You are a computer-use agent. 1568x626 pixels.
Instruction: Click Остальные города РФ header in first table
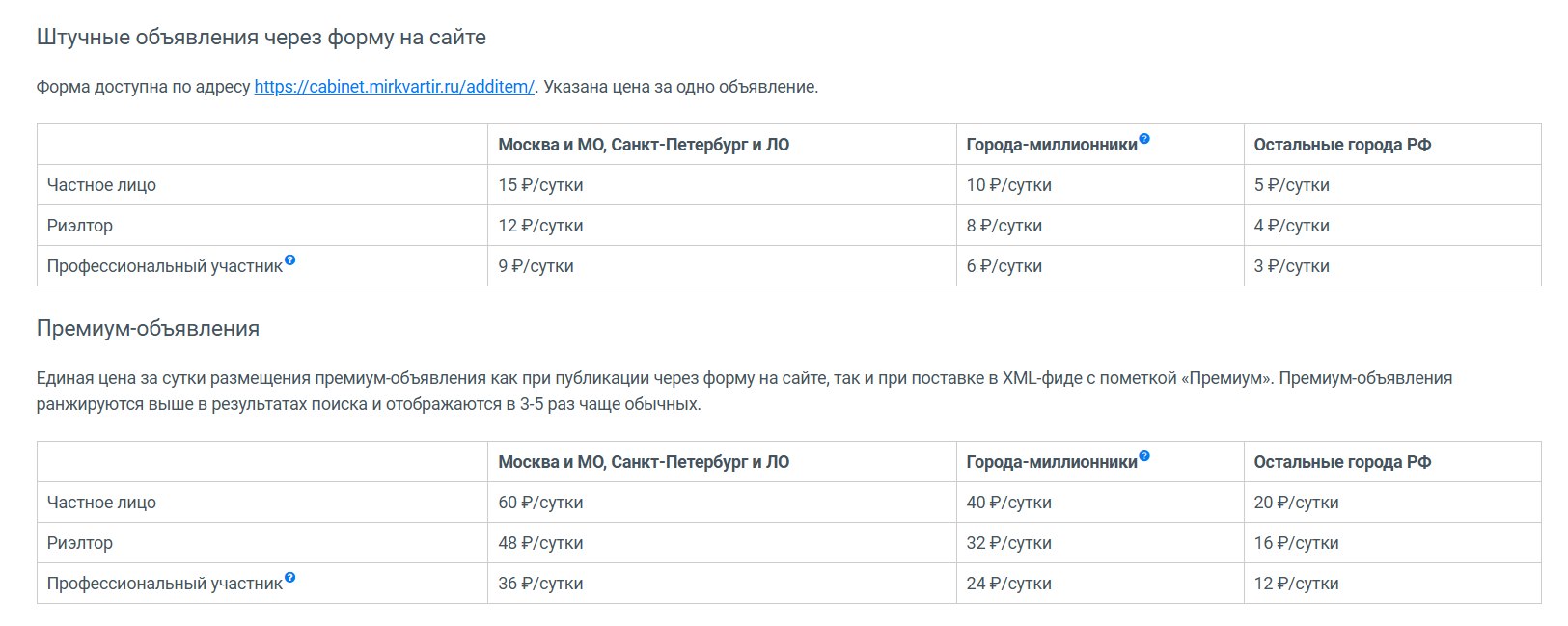pyautogui.click(x=1342, y=145)
